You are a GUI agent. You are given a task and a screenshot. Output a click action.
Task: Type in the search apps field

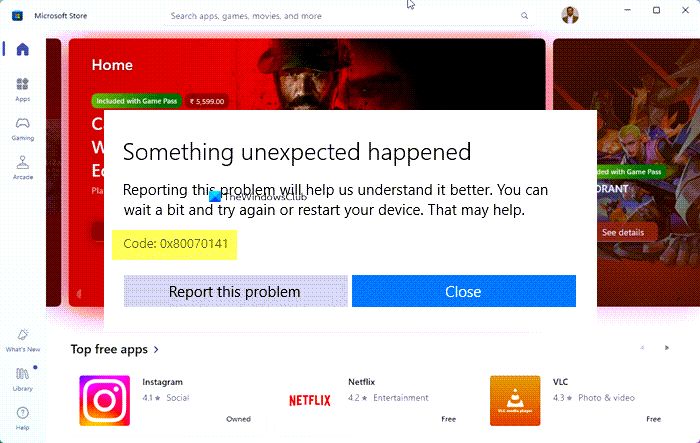[x=340, y=16]
